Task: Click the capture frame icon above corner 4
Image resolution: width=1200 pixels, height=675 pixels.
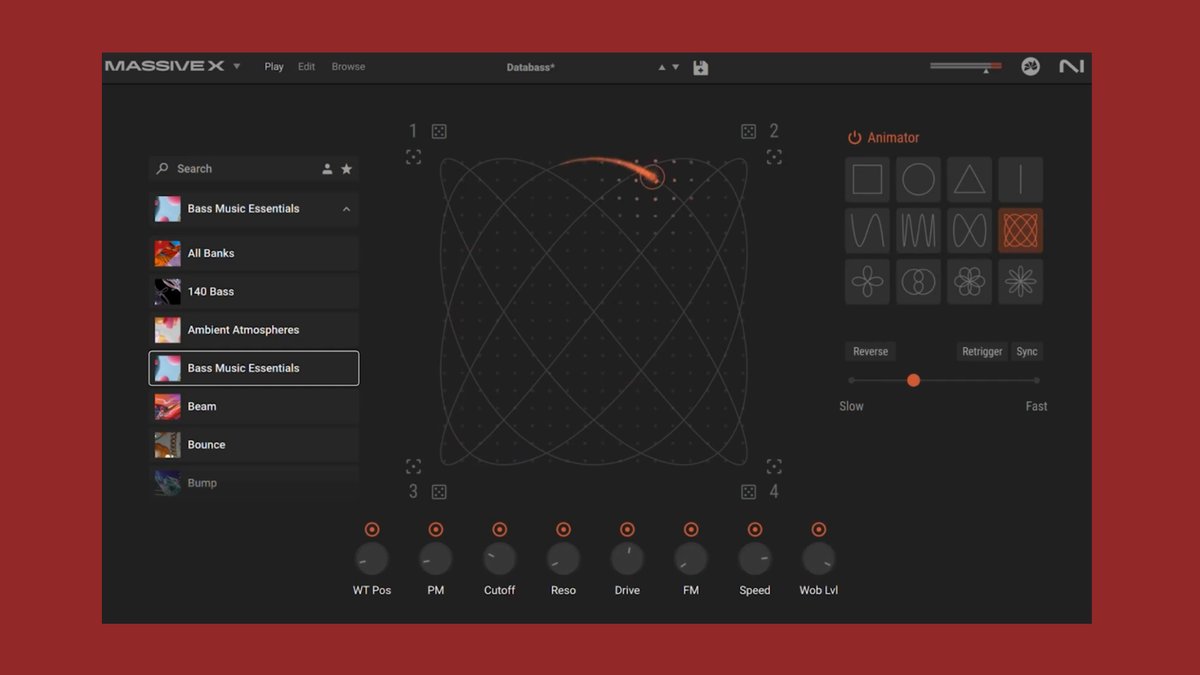Action: [x=774, y=466]
